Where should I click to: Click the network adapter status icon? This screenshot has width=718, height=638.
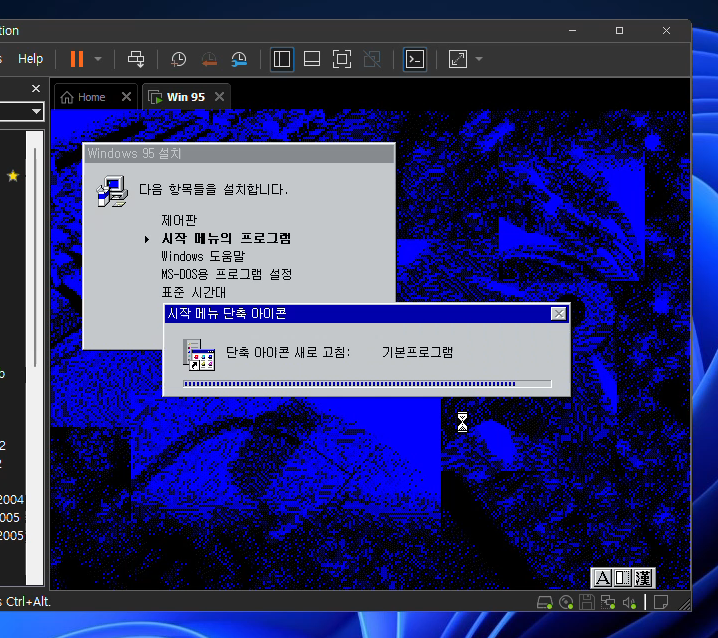pos(608,602)
